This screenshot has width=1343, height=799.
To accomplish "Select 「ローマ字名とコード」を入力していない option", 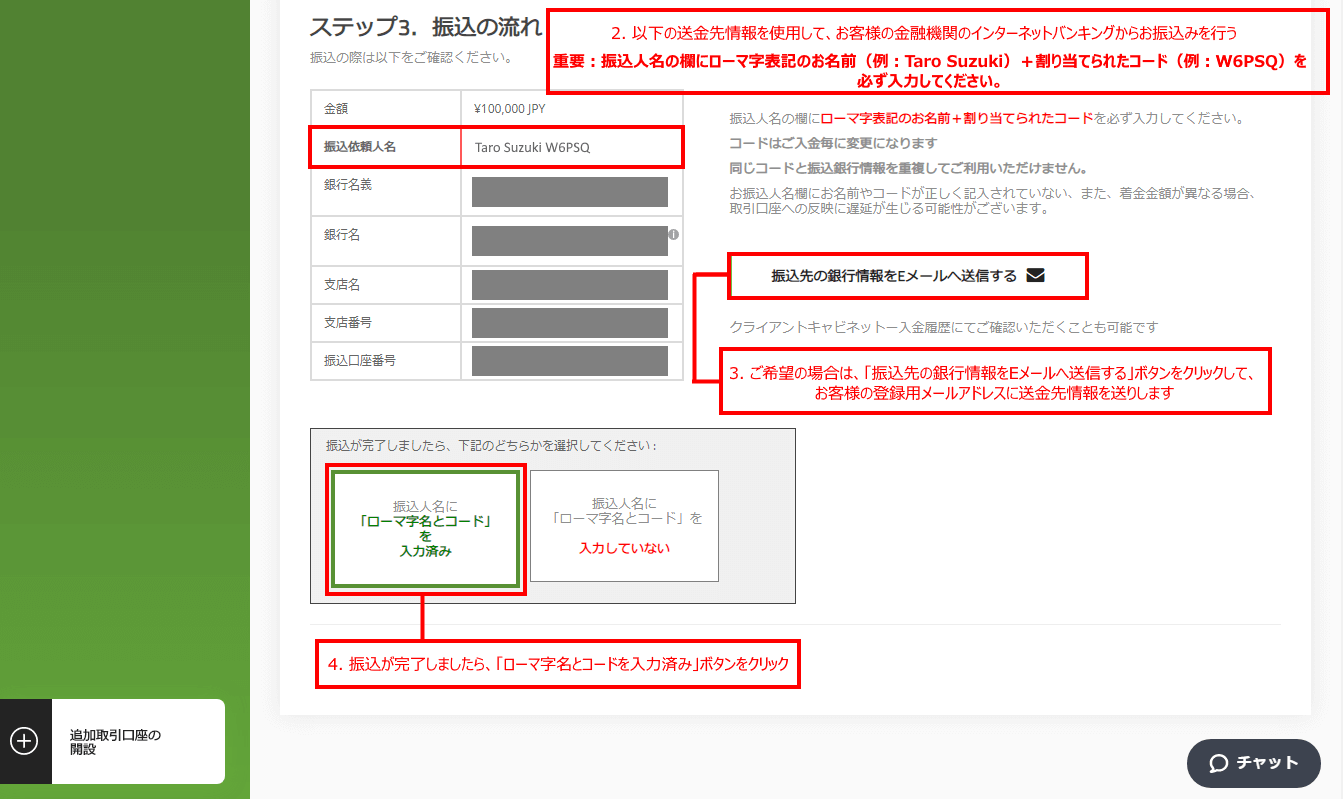I will pyautogui.click(x=623, y=525).
